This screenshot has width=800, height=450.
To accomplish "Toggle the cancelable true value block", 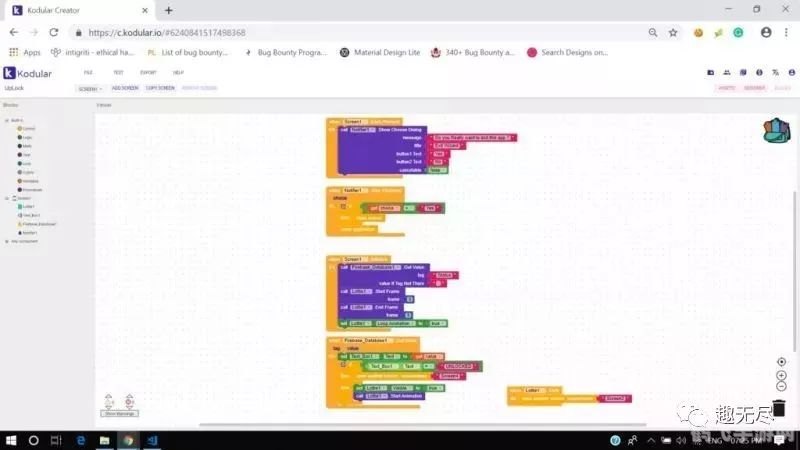I will tap(437, 170).
